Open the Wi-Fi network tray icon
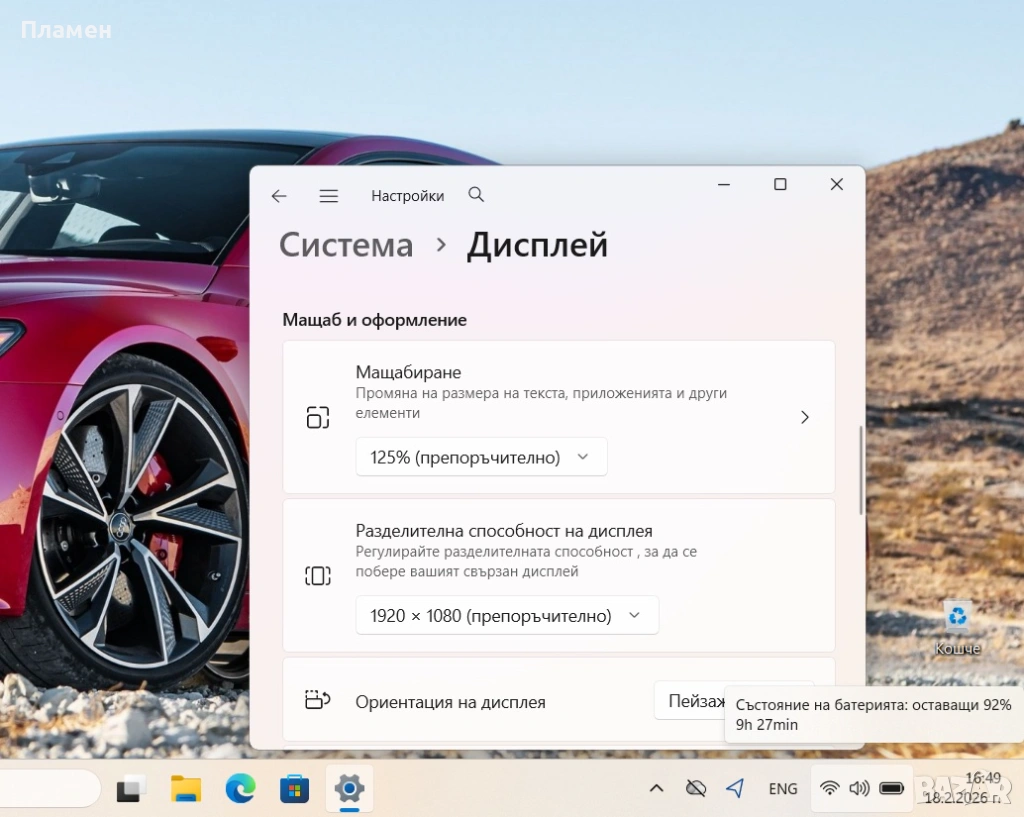 click(829, 788)
